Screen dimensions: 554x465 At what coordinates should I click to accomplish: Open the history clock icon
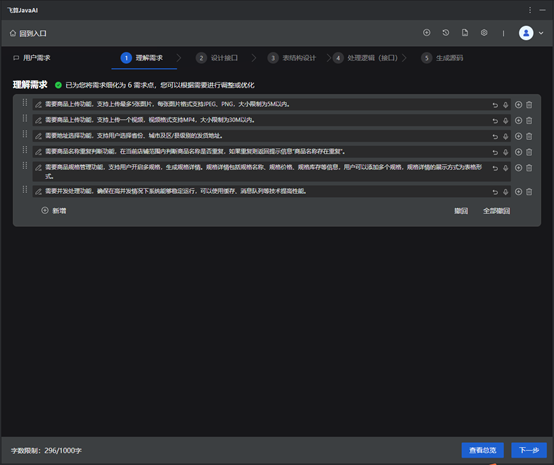tap(446, 33)
